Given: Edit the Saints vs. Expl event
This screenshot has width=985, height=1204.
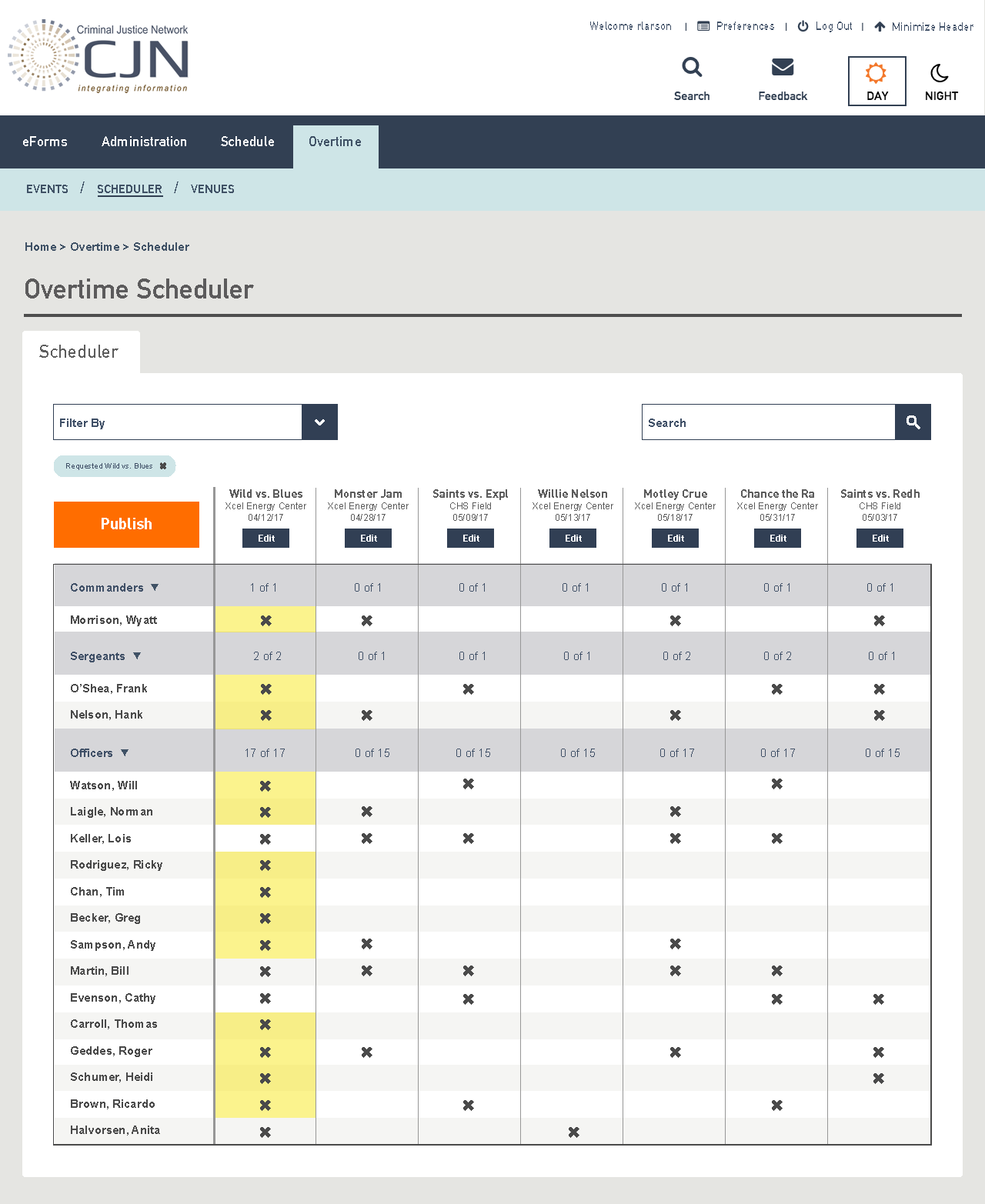Looking at the screenshot, I should (470, 539).
